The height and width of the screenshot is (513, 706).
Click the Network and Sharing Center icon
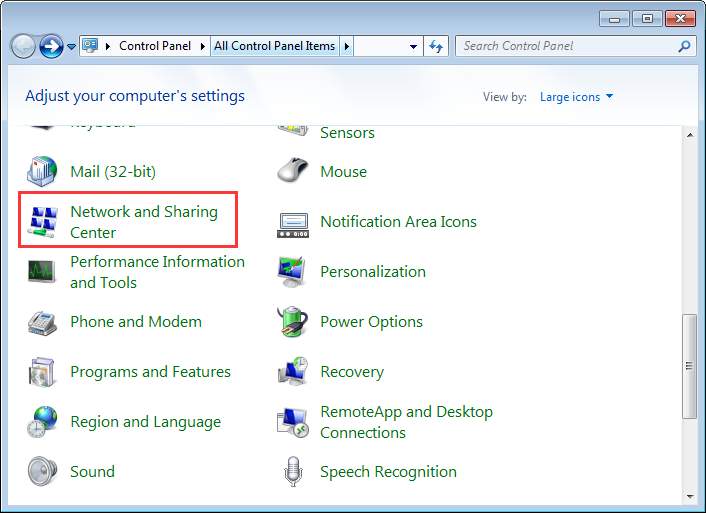click(x=42, y=222)
